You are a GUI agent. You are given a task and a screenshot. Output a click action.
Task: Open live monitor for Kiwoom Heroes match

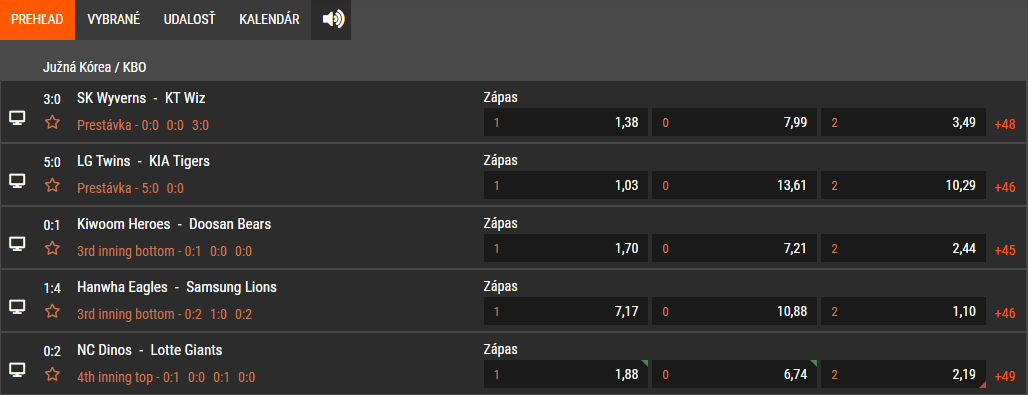pyautogui.click(x=17, y=244)
